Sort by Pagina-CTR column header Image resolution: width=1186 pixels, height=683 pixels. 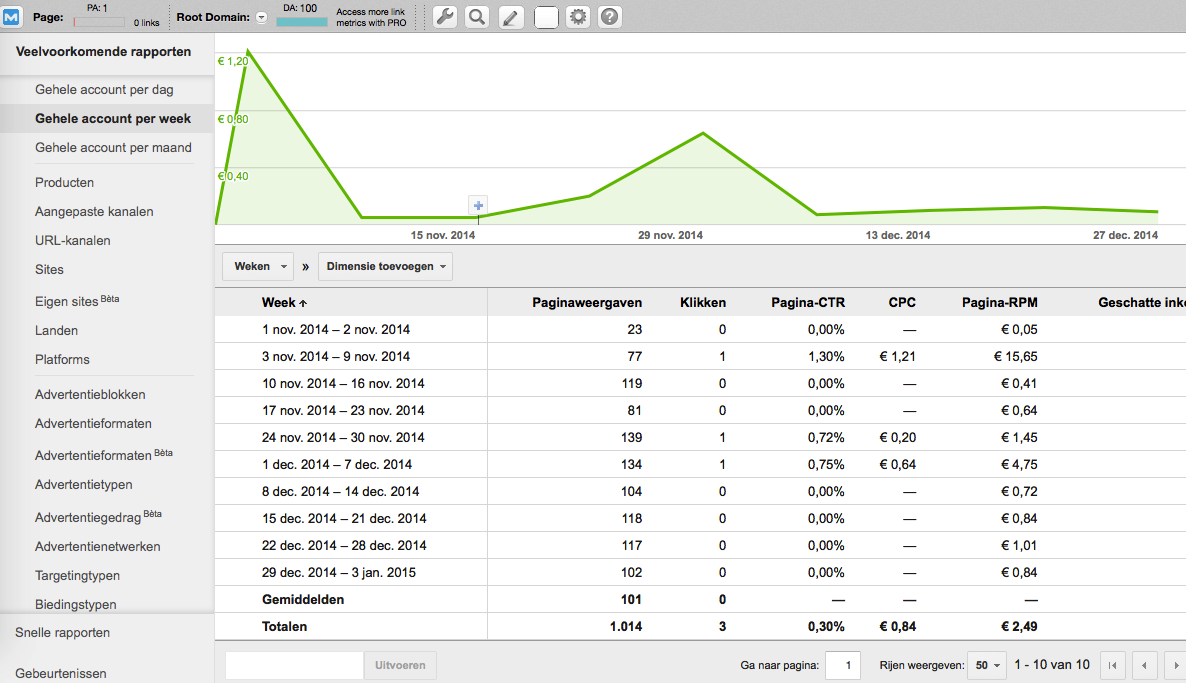(x=808, y=303)
